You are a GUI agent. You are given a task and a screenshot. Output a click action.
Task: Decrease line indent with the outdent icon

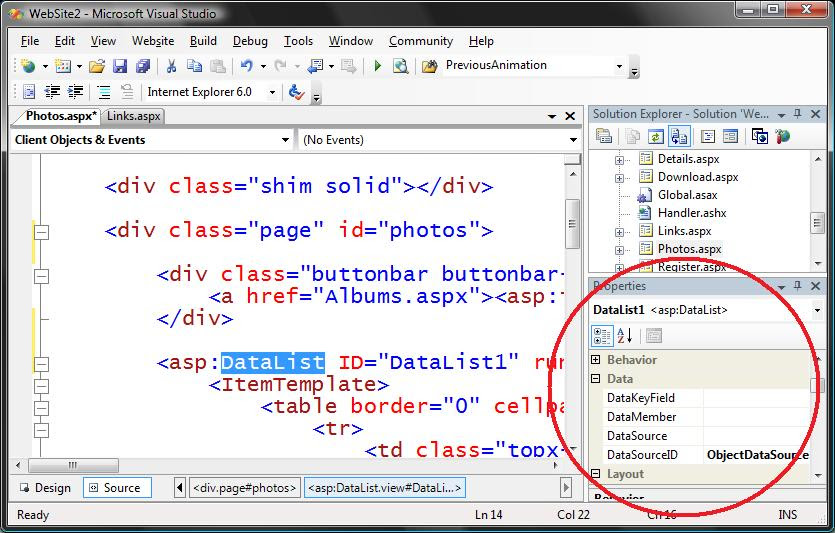point(52,92)
